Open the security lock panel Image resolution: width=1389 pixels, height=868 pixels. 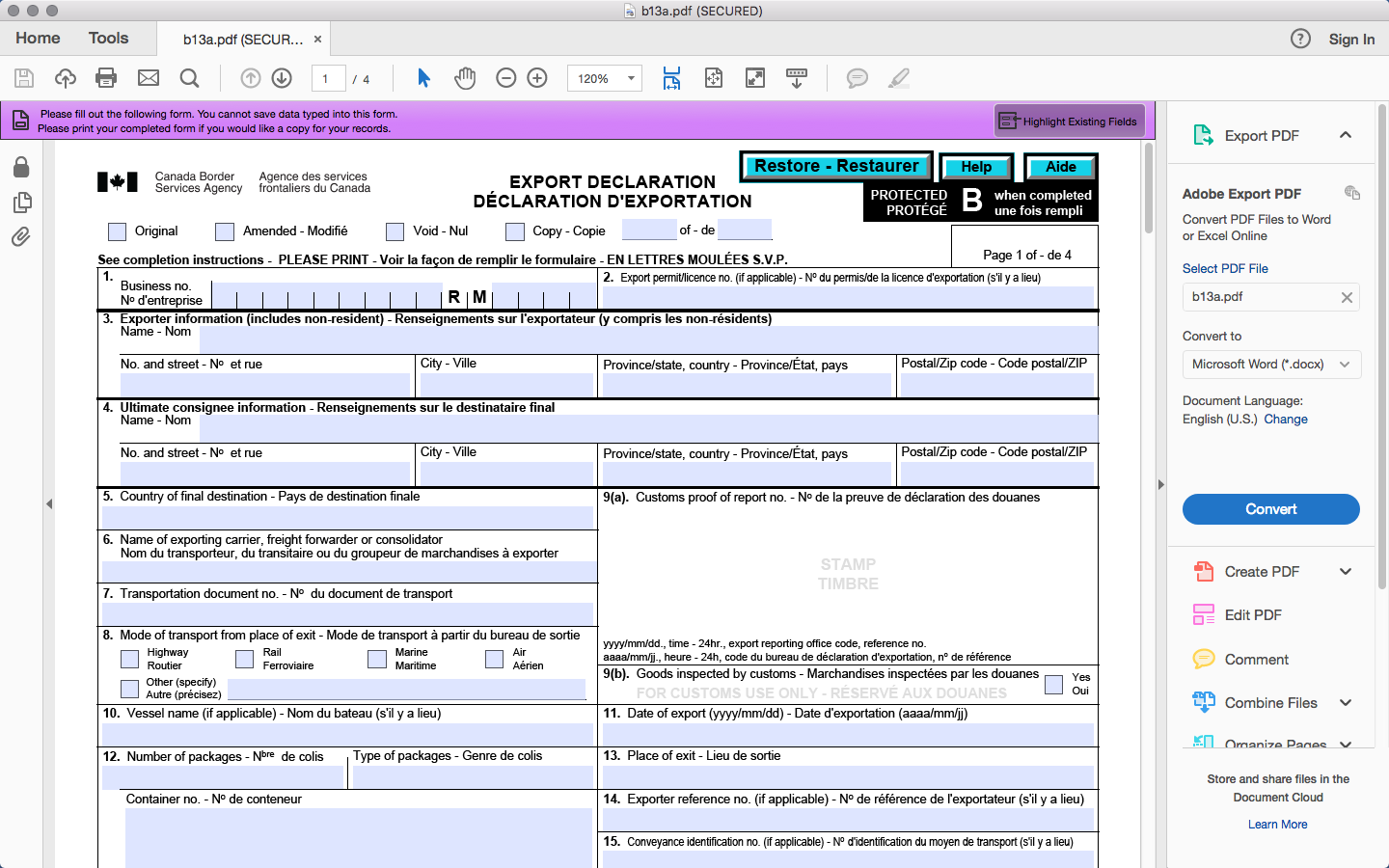point(21,167)
